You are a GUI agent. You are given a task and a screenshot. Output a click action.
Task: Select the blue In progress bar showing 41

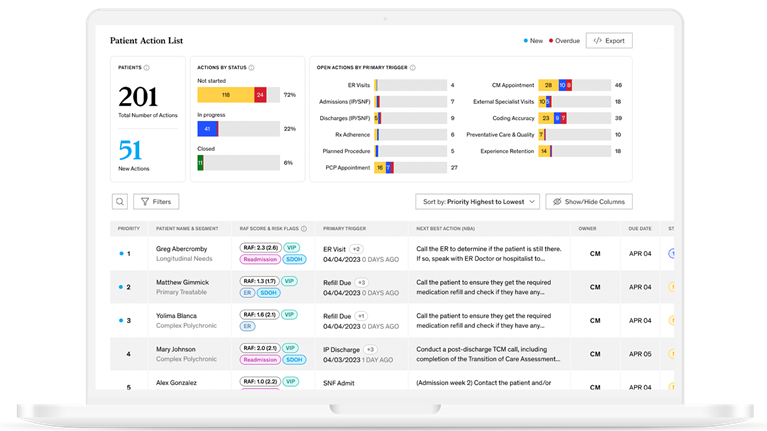coord(207,129)
